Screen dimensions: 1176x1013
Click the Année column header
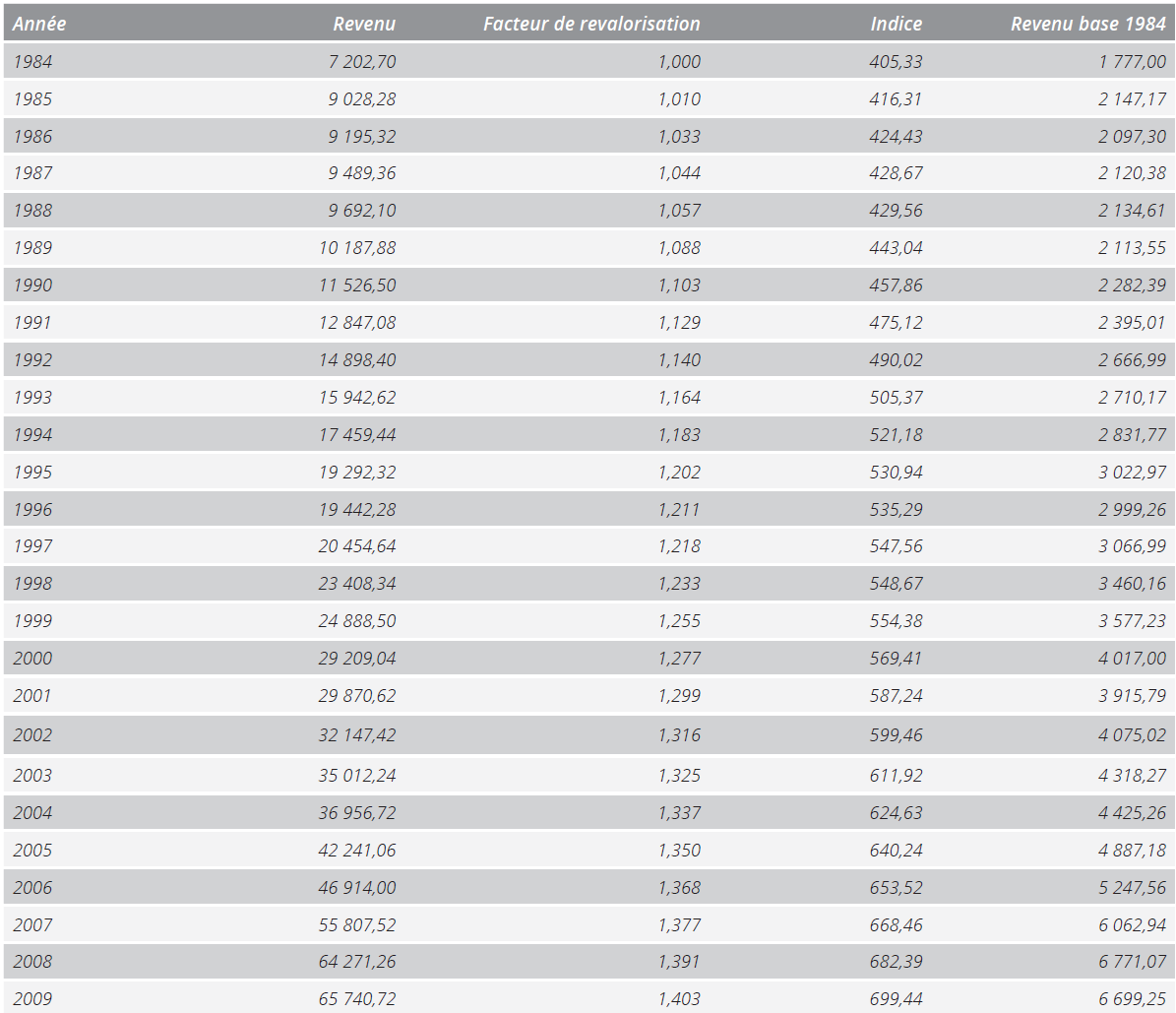coord(39,24)
